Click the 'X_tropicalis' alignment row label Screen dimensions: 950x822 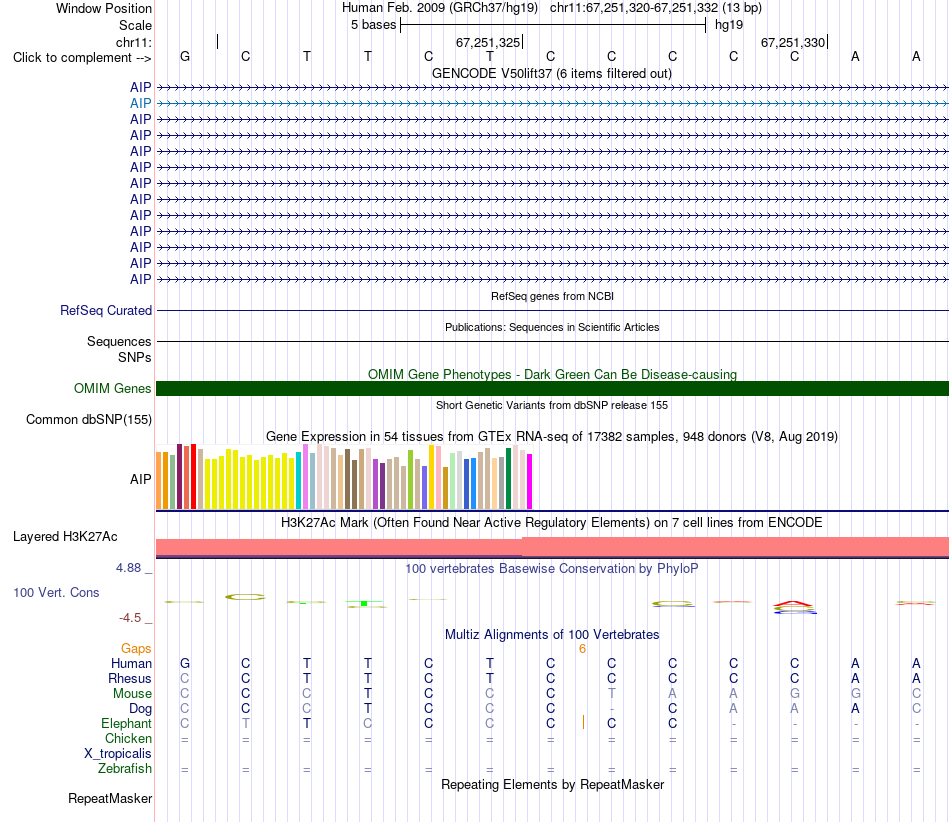tap(118, 754)
